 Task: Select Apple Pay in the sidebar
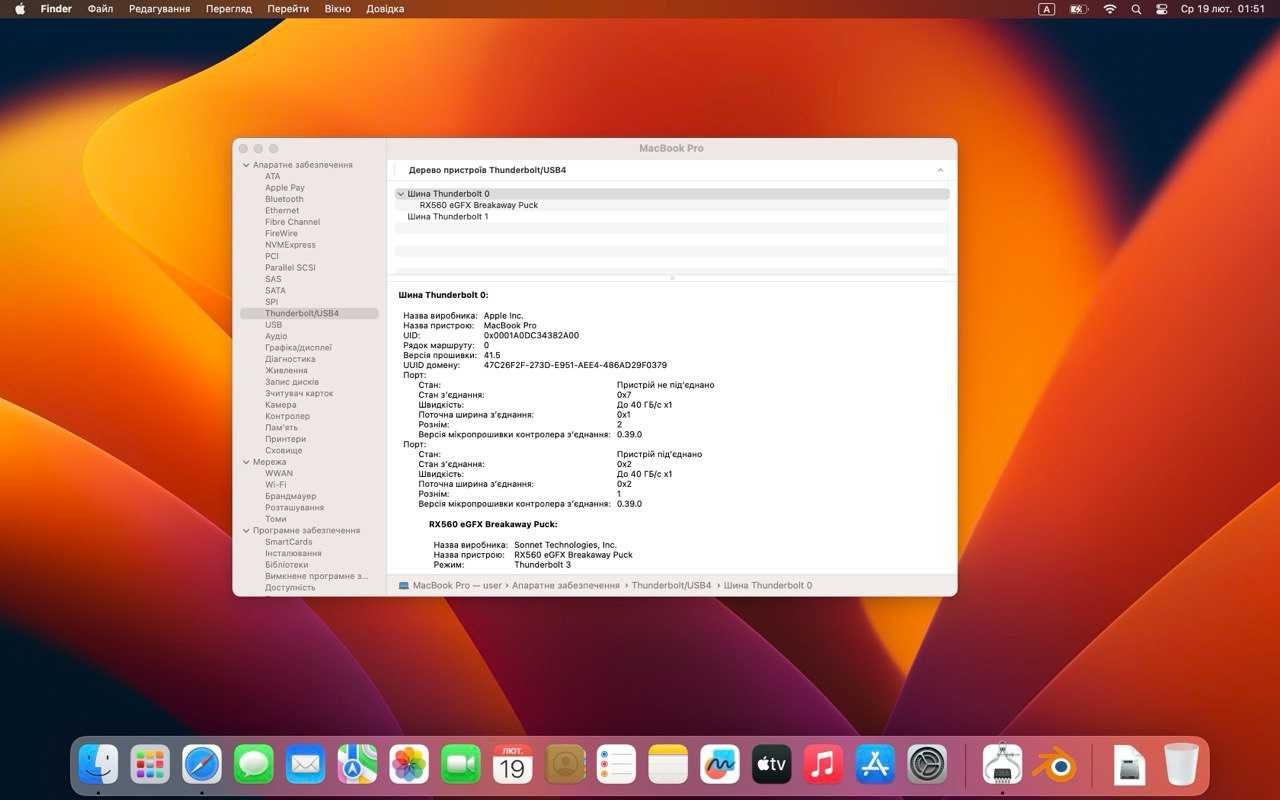pos(285,188)
